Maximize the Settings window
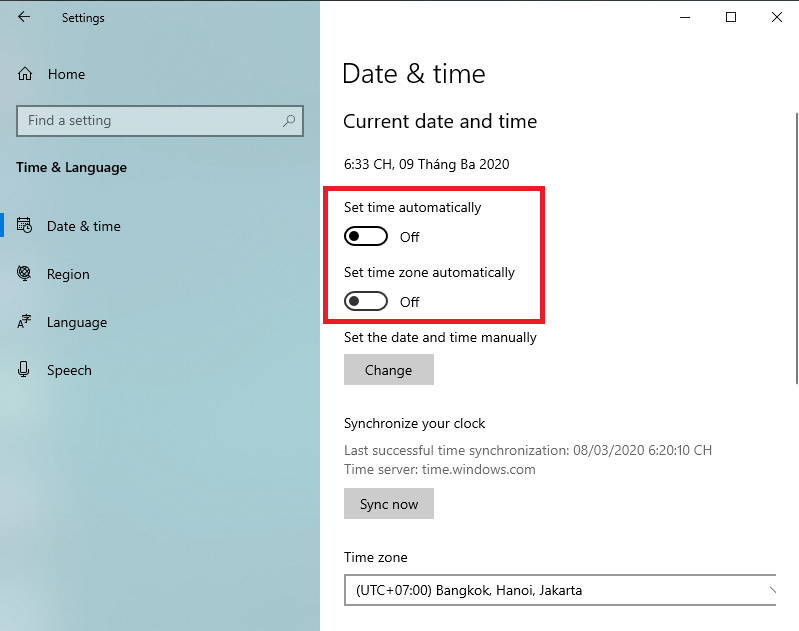This screenshot has height=631, width=799. [731, 17]
